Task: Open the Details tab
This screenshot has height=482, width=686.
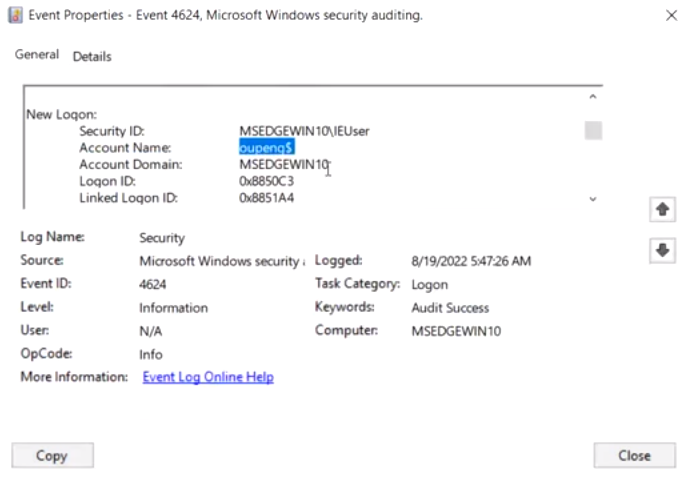Action: [x=92, y=56]
